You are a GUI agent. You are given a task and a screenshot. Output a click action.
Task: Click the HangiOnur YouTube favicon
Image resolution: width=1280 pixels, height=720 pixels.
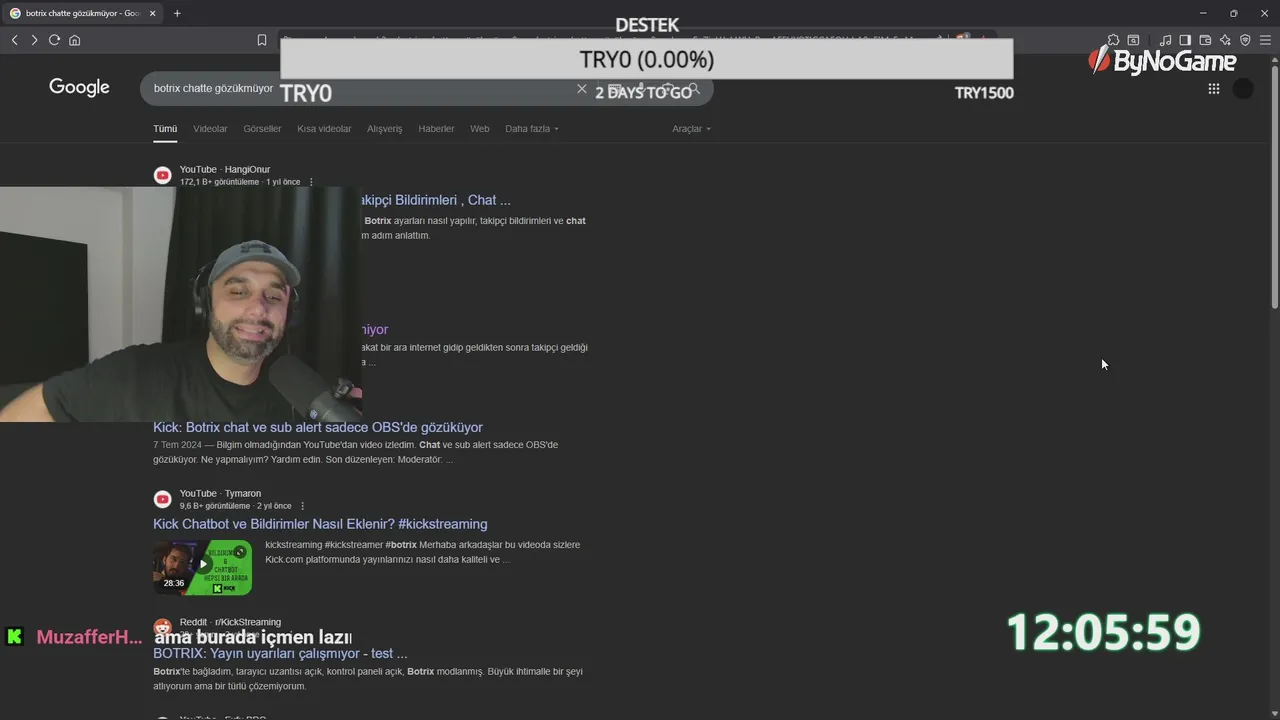point(162,175)
